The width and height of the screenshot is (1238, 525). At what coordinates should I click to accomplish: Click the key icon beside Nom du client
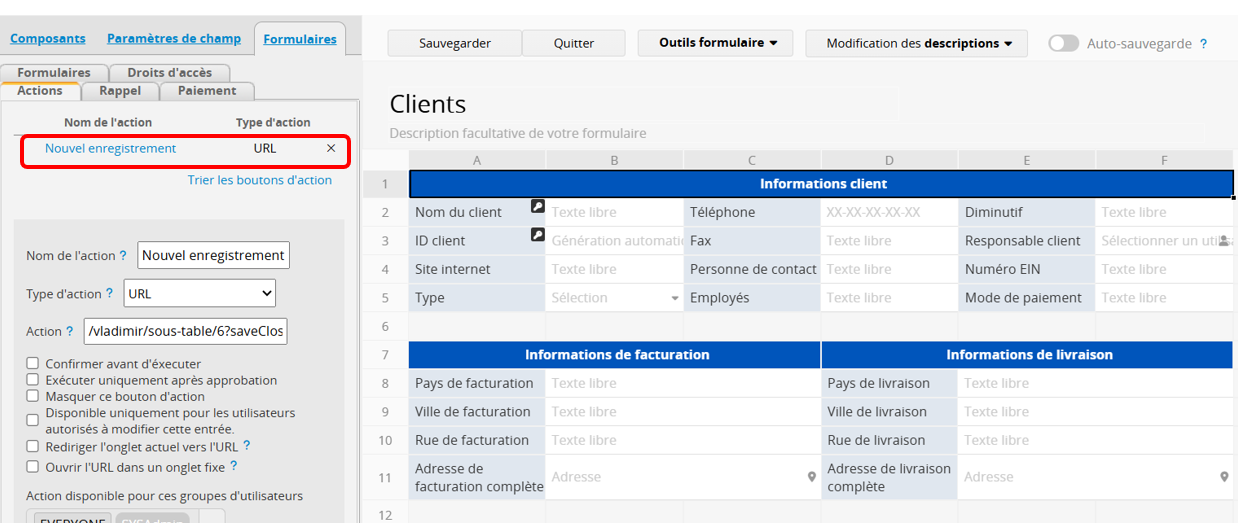pyautogui.click(x=537, y=207)
